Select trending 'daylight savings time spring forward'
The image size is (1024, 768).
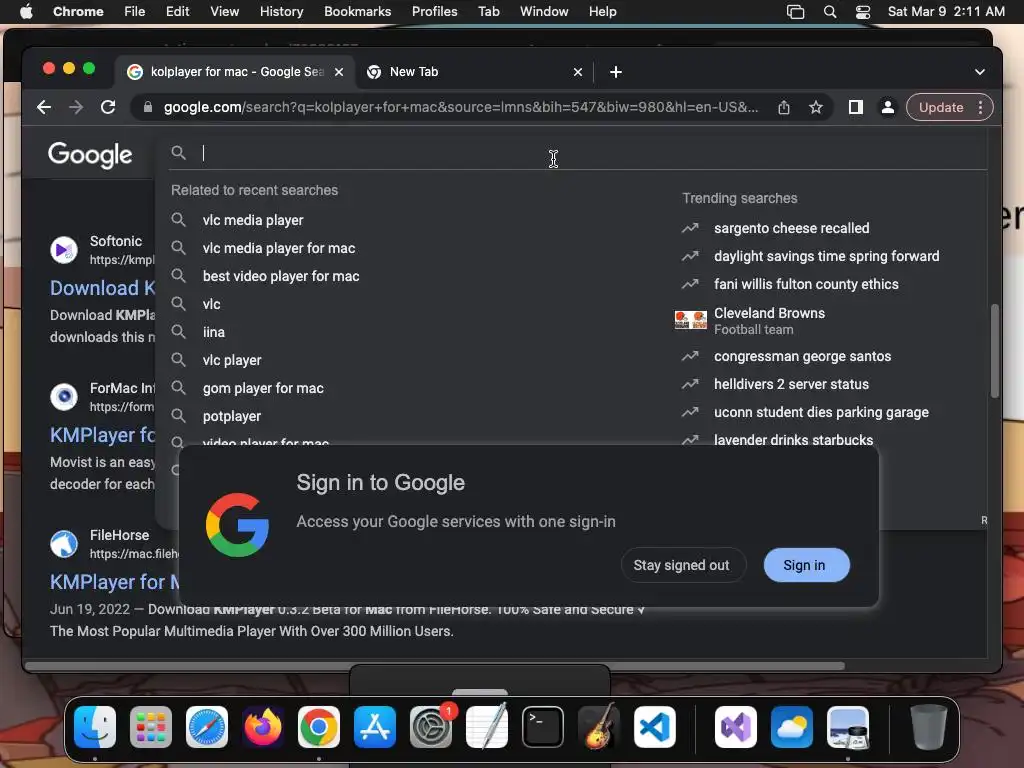click(x=827, y=257)
